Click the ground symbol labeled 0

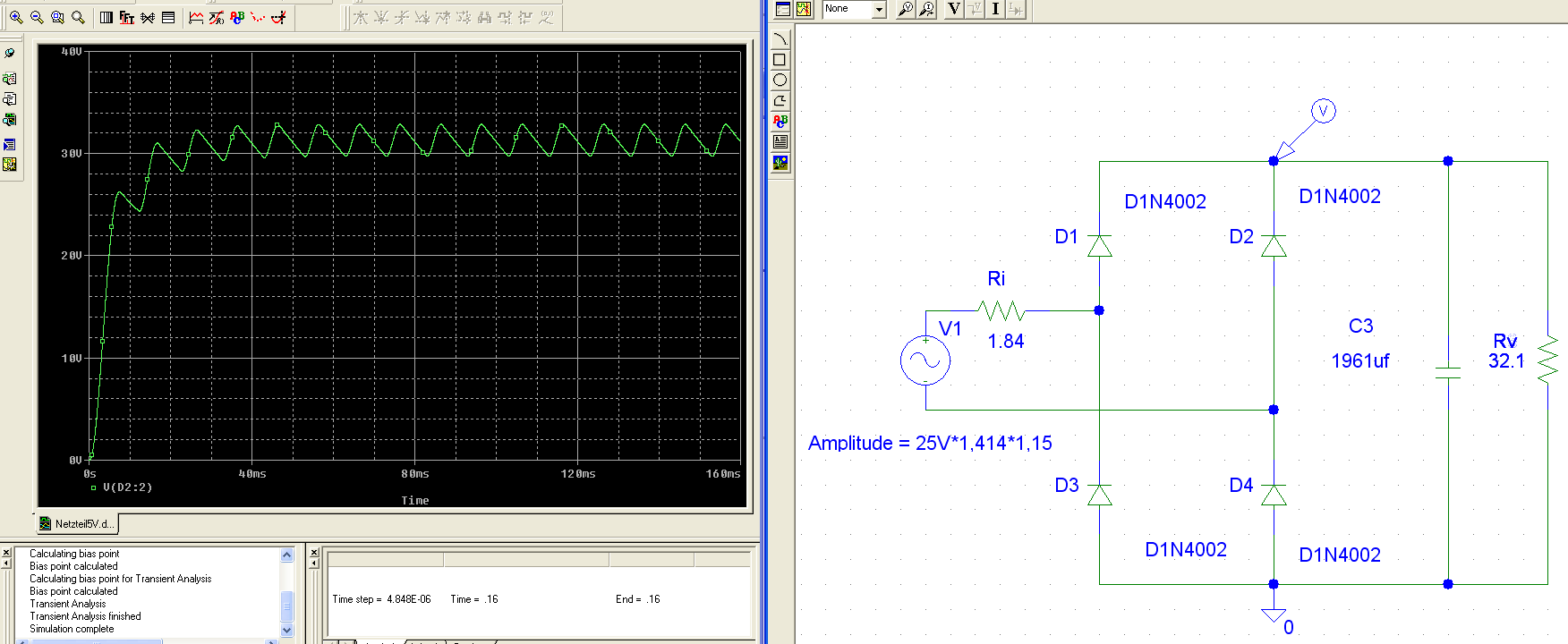coord(1274,615)
